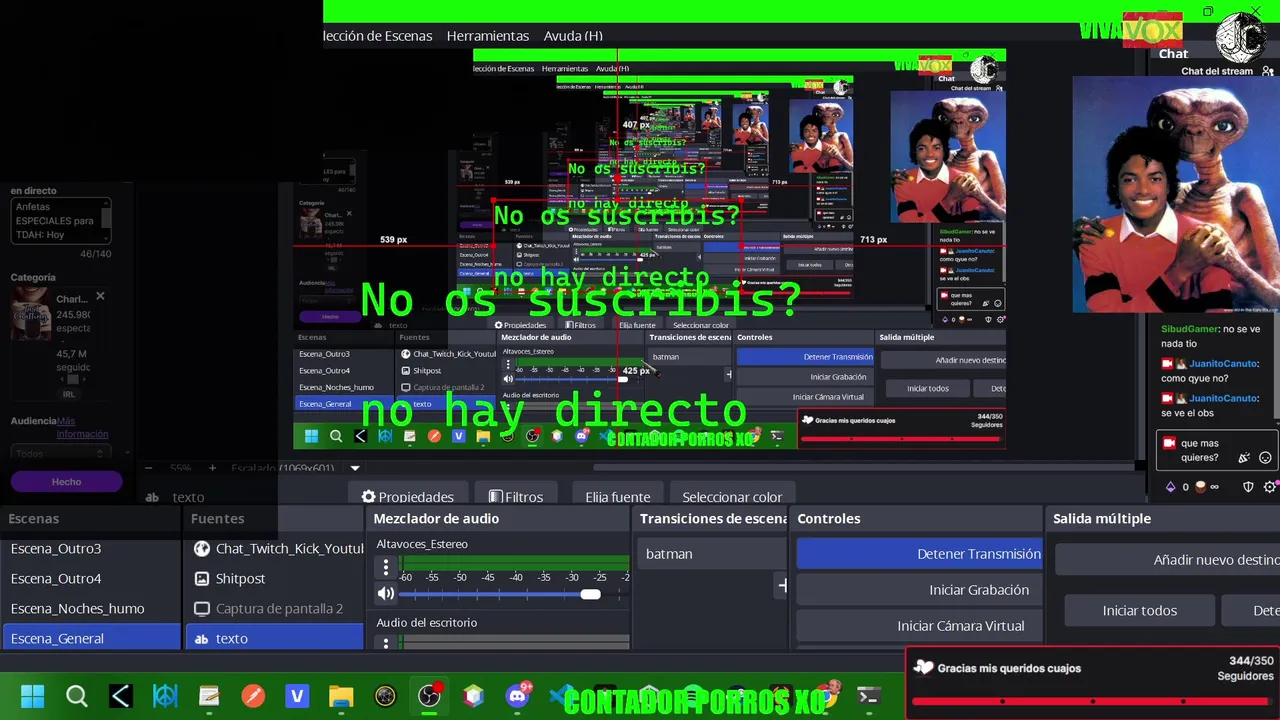The height and width of the screenshot is (720, 1280).
Task: Open the Bits diamond icon below chat
Action: tap(1171, 487)
